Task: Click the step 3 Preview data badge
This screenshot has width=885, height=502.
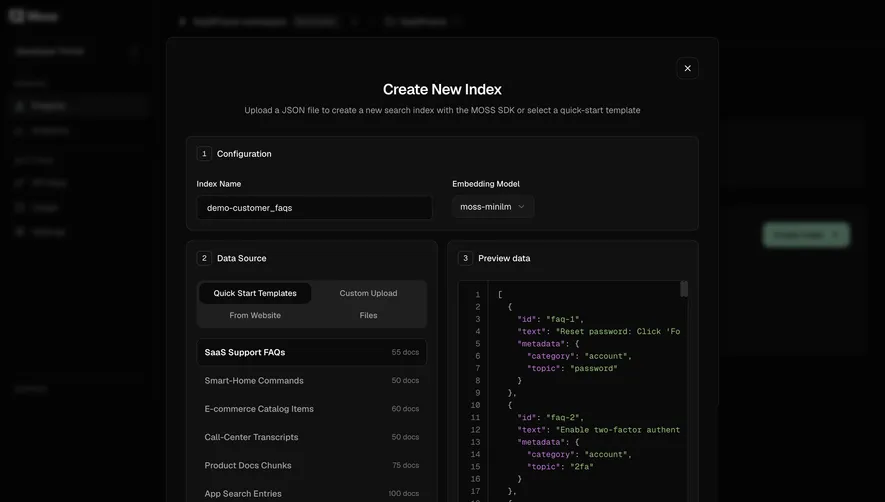Action: click(x=465, y=258)
